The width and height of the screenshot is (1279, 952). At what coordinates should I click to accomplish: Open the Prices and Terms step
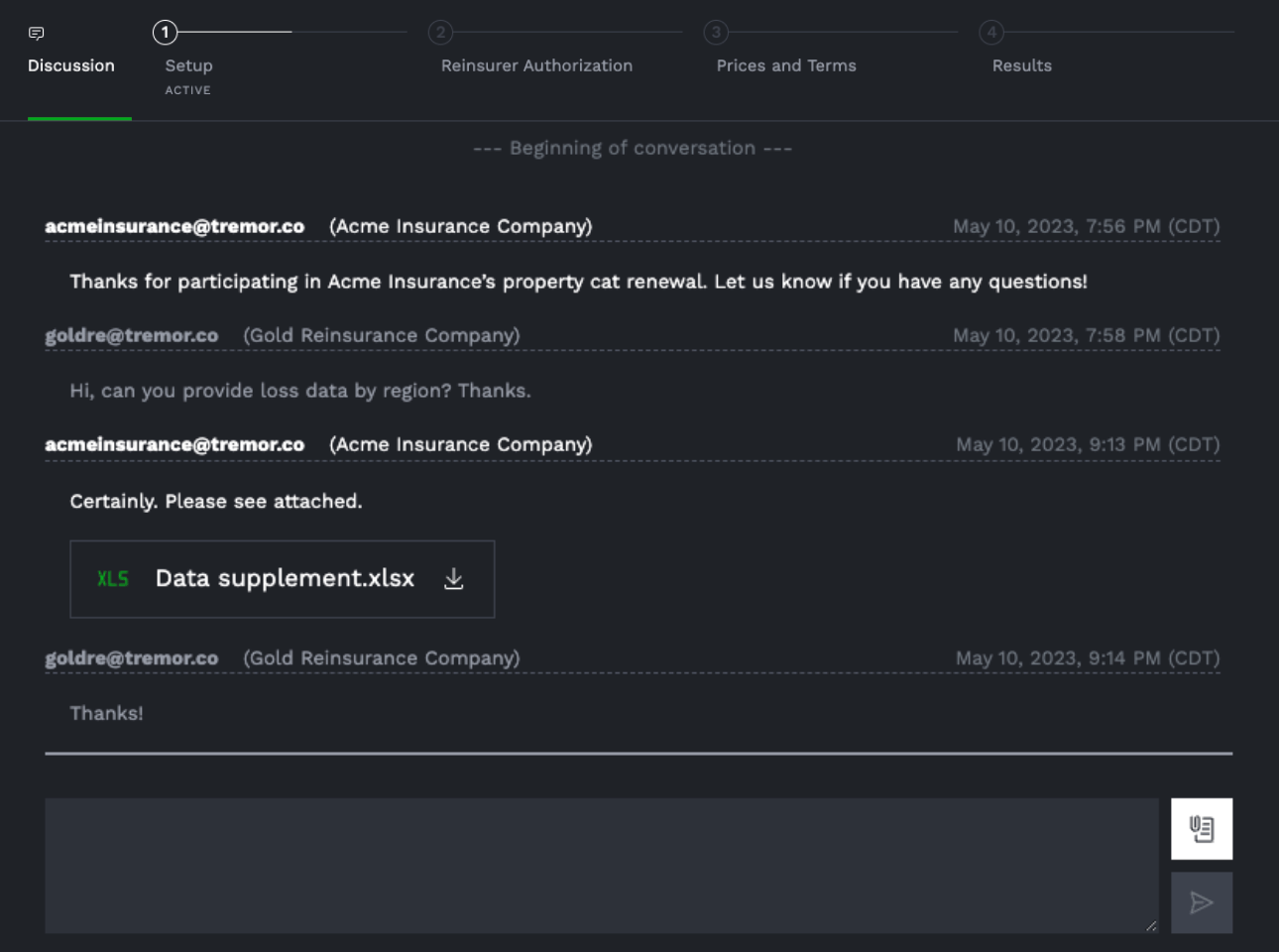coord(786,65)
